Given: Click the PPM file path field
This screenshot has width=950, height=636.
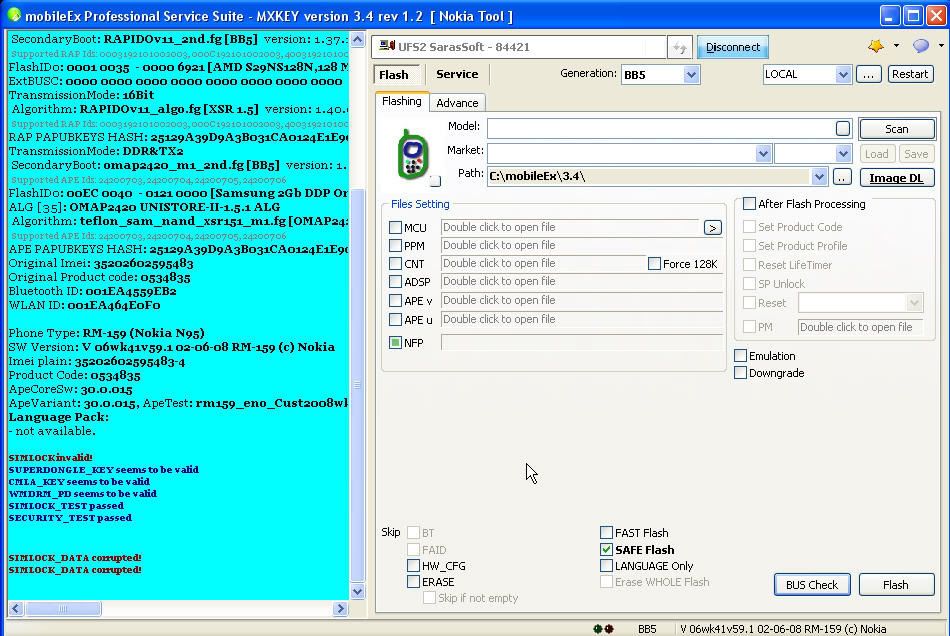Looking at the screenshot, I should 582,245.
